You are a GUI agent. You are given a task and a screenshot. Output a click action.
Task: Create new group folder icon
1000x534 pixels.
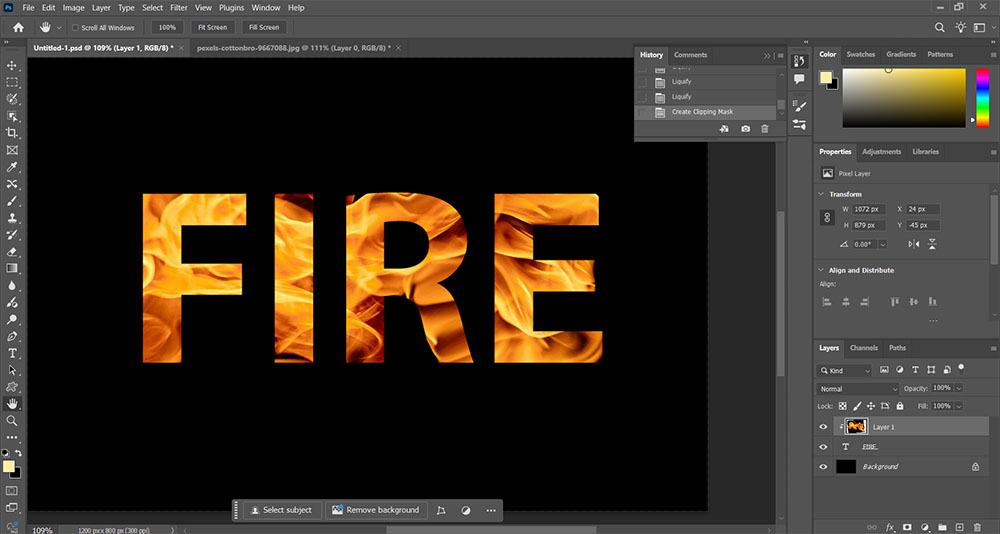941,528
